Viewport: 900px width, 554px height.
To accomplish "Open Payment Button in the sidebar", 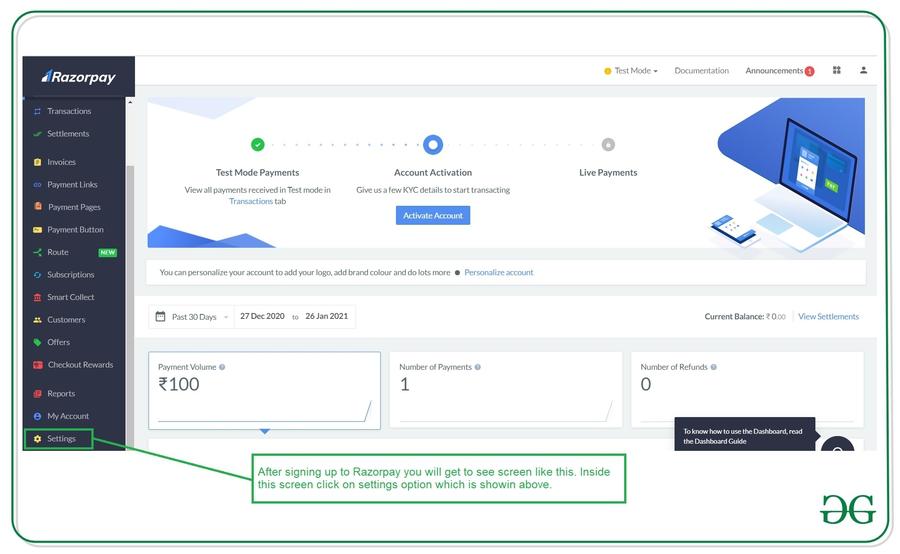I will [75, 230].
